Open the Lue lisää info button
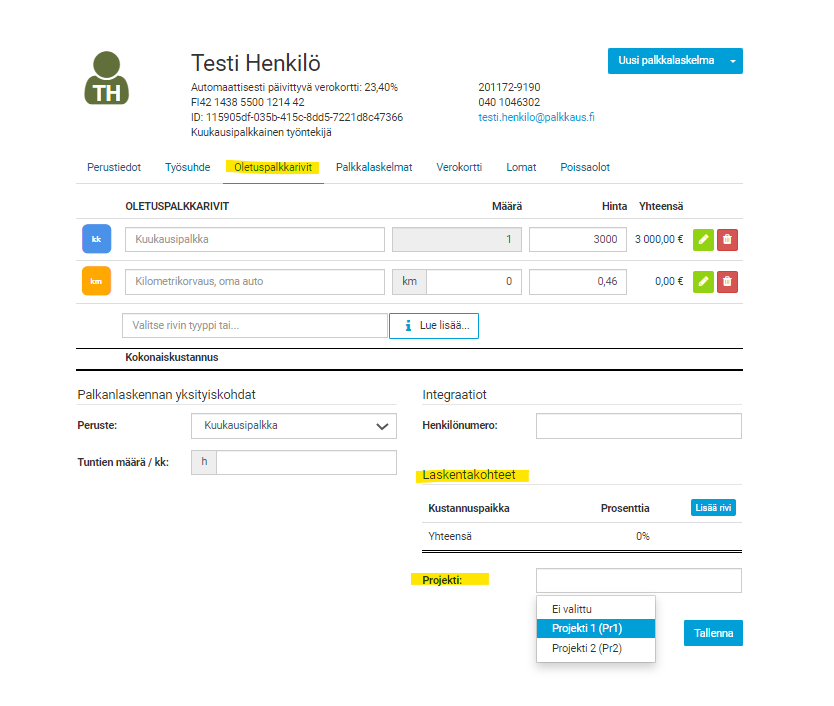834x706 pixels. tap(434, 326)
